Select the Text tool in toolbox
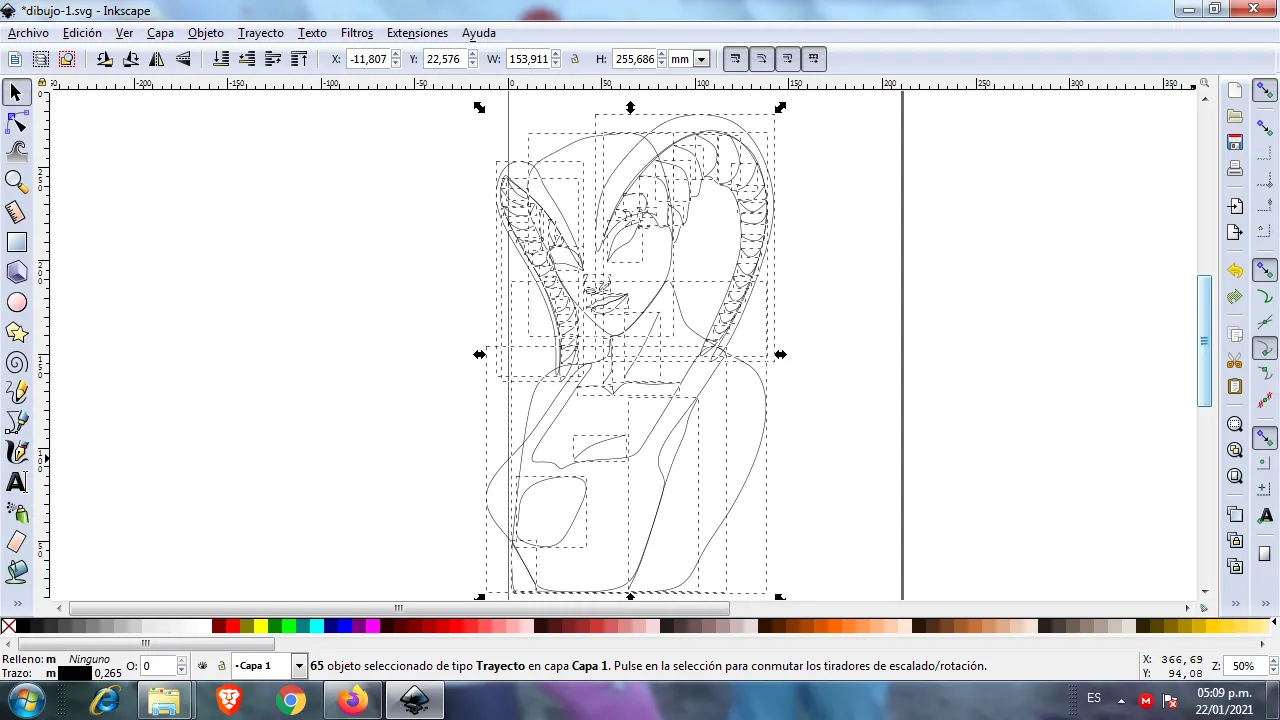 (x=16, y=482)
